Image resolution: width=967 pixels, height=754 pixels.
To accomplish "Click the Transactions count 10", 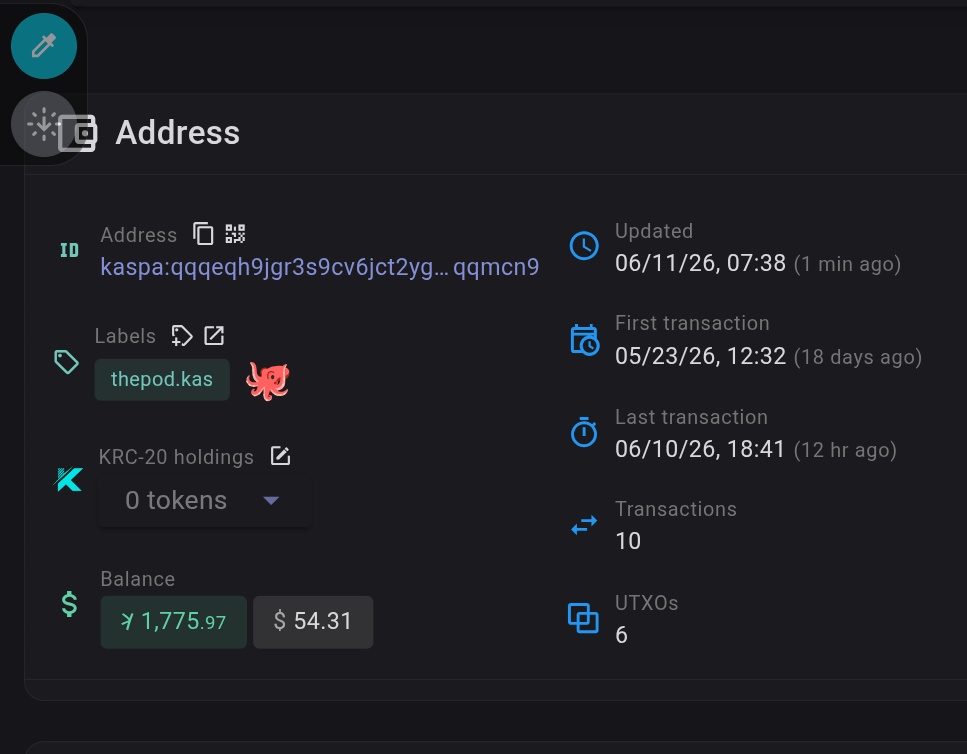I will click(628, 541).
